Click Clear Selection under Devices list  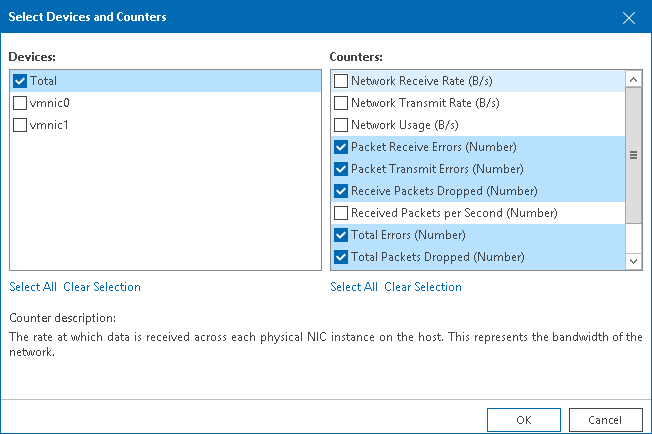[x=102, y=287]
